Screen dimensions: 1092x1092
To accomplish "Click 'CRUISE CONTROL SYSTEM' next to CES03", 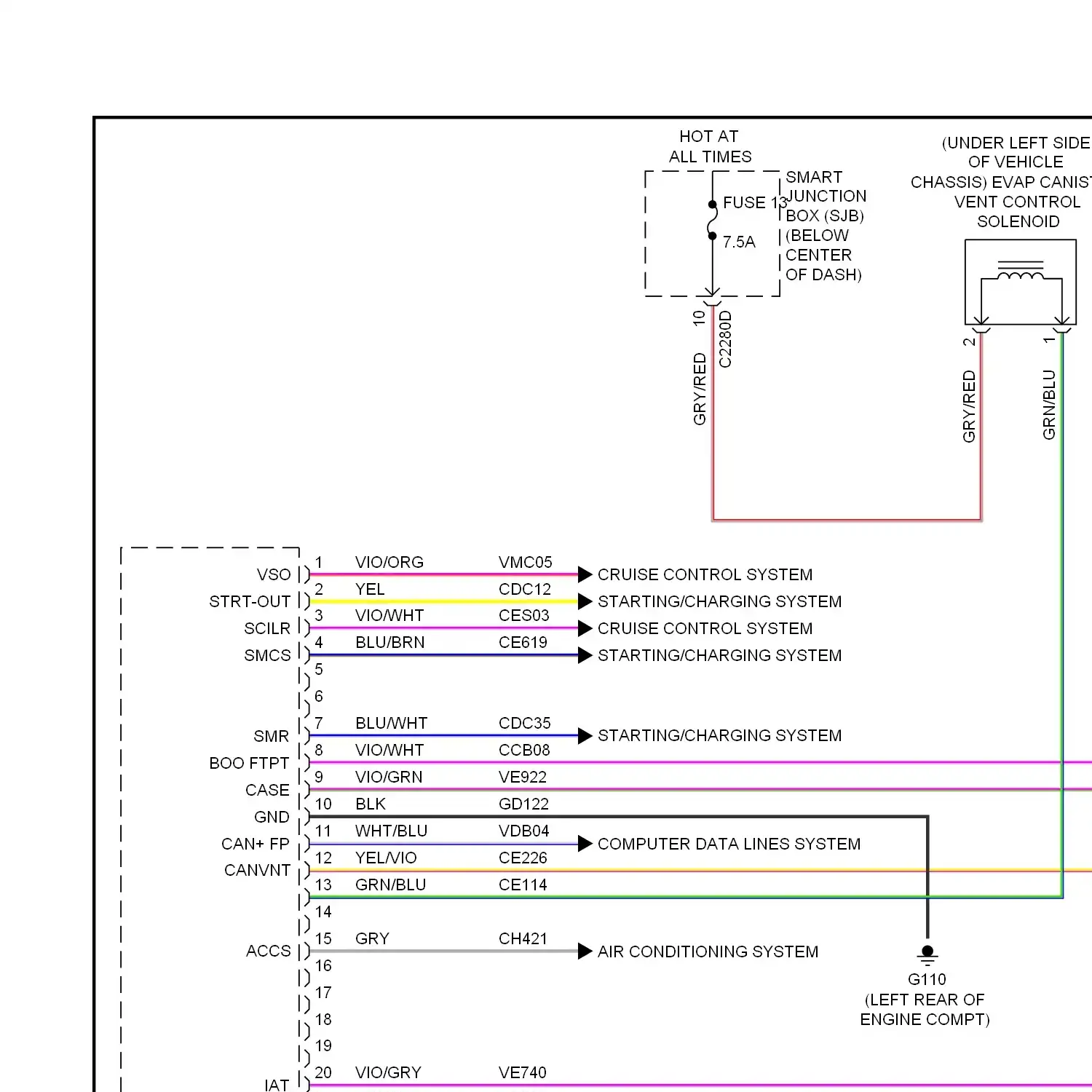I will (x=705, y=628).
